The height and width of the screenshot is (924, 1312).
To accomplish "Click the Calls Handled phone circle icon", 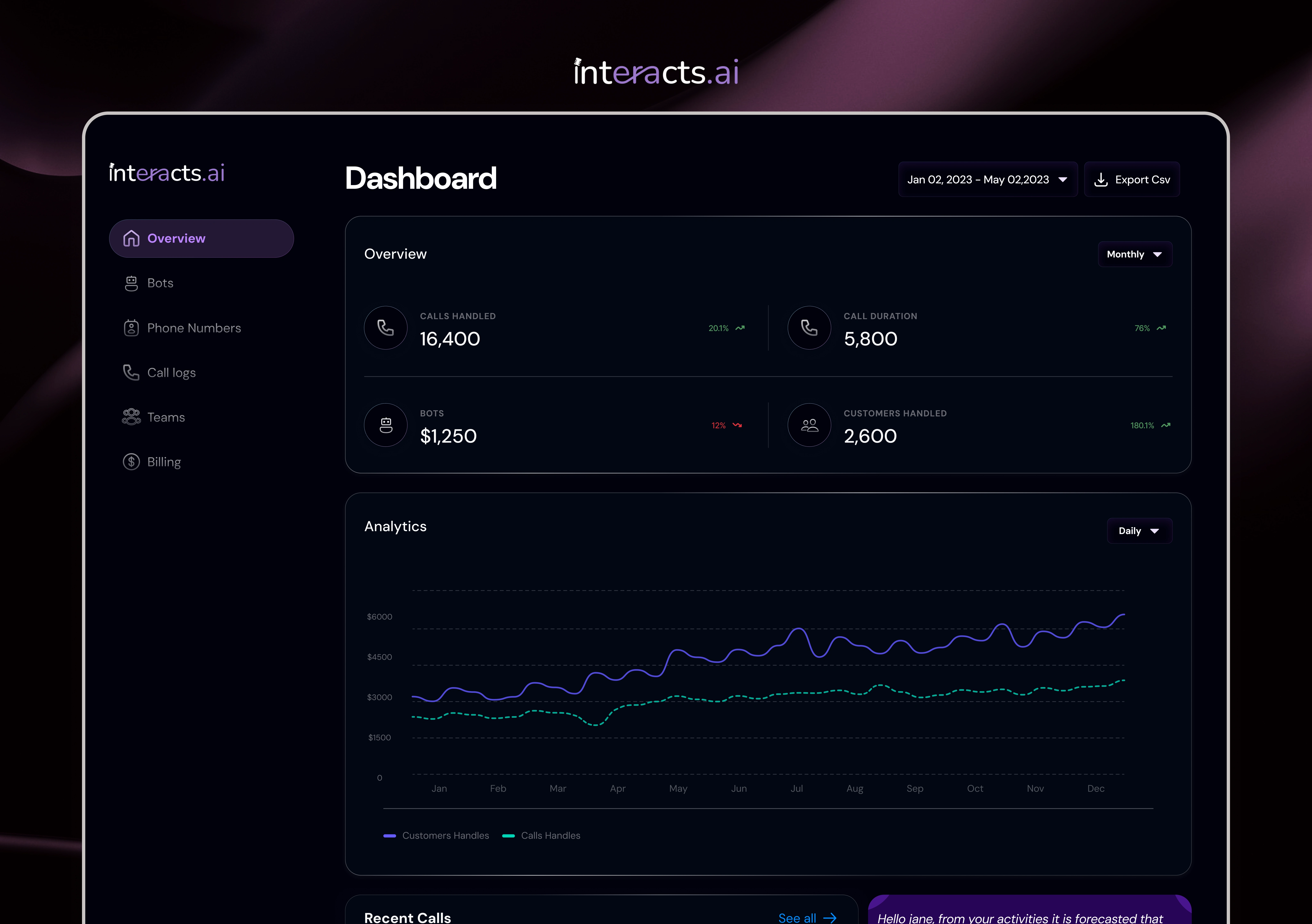I will pyautogui.click(x=386, y=328).
